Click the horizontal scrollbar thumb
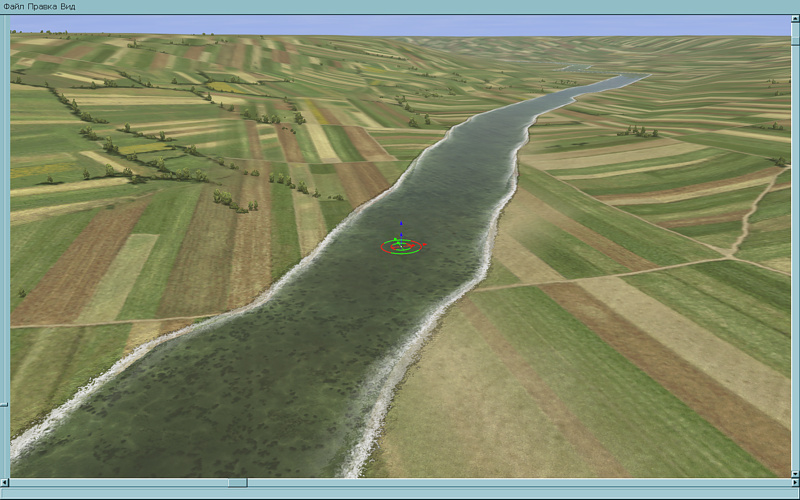 pos(238,482)
